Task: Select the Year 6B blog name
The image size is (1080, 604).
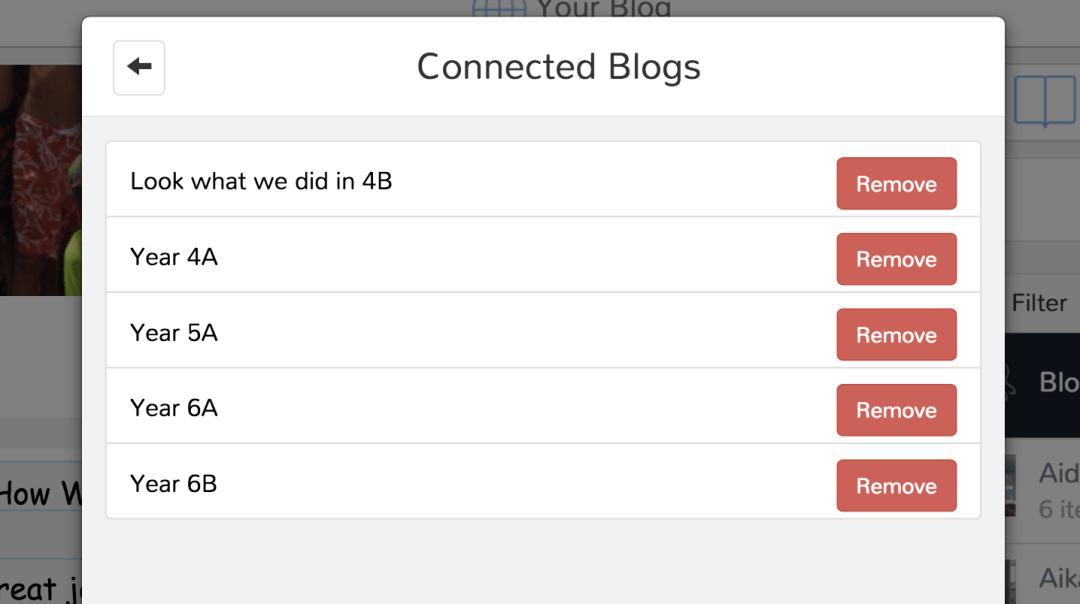Action: point(174,484)
